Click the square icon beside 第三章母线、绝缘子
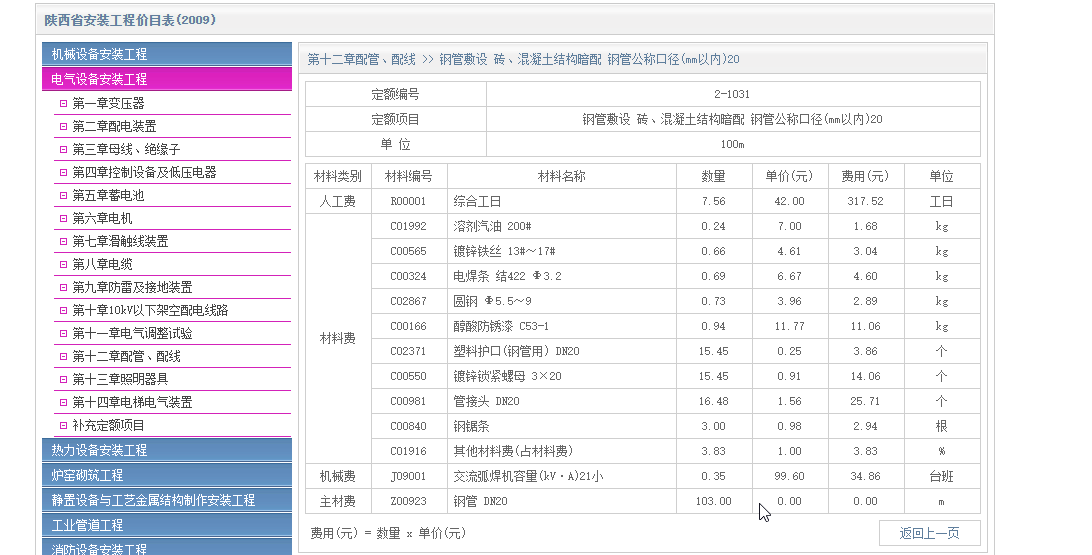Screen dimensions: 1092x555 pyautogui.click(x=63, y=150)
